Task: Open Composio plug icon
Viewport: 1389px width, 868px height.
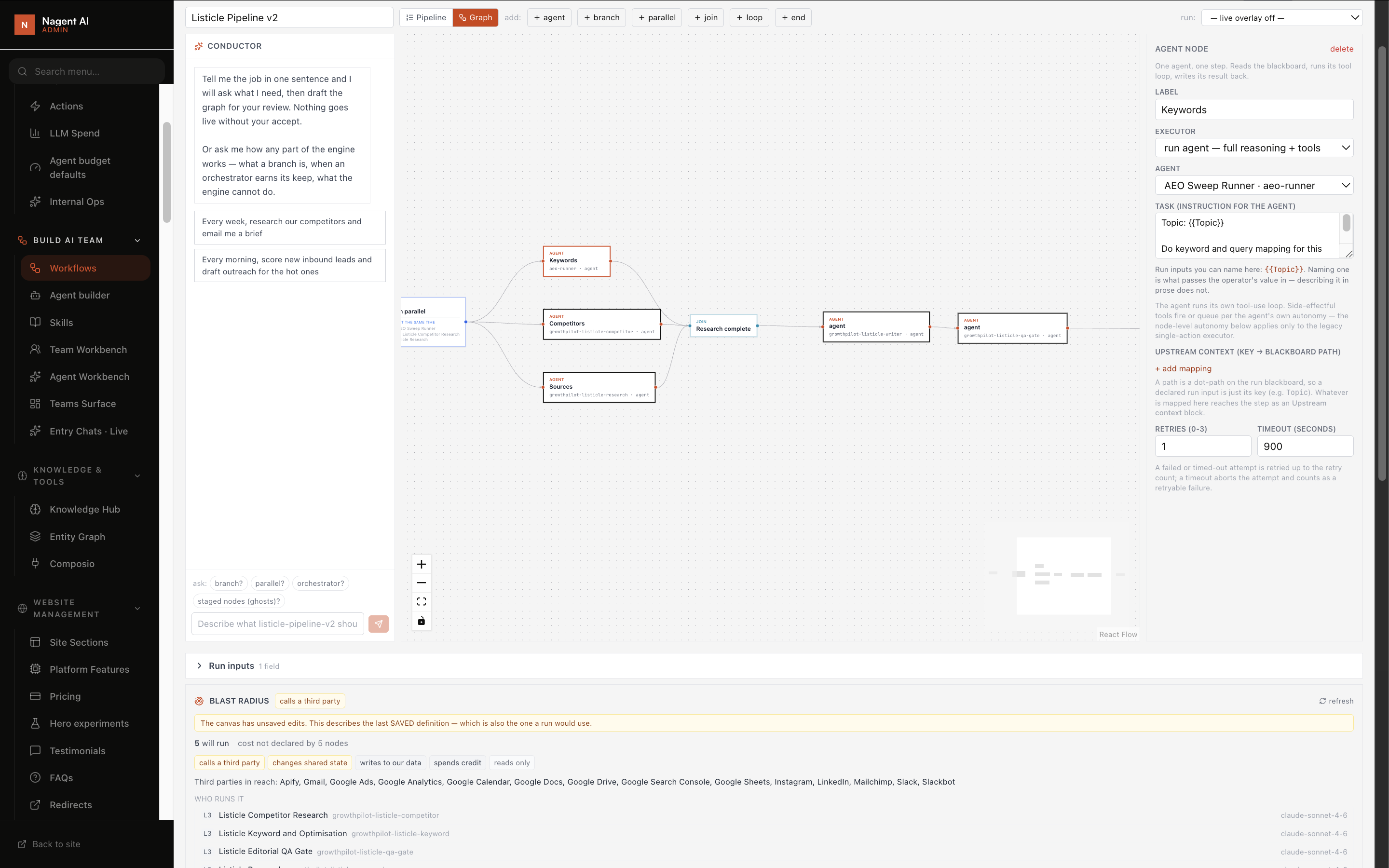Action: tap(35, 563)
